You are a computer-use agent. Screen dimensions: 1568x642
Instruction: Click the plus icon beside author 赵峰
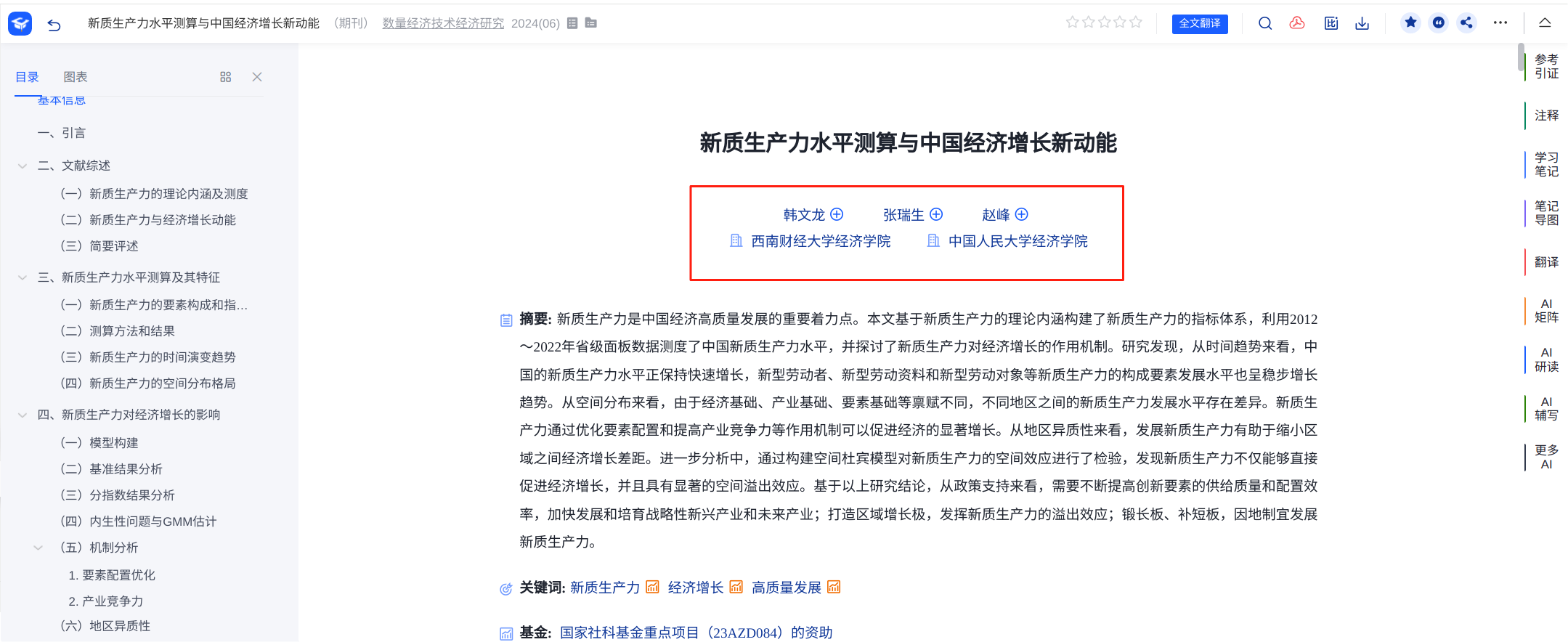point(1022,214)
